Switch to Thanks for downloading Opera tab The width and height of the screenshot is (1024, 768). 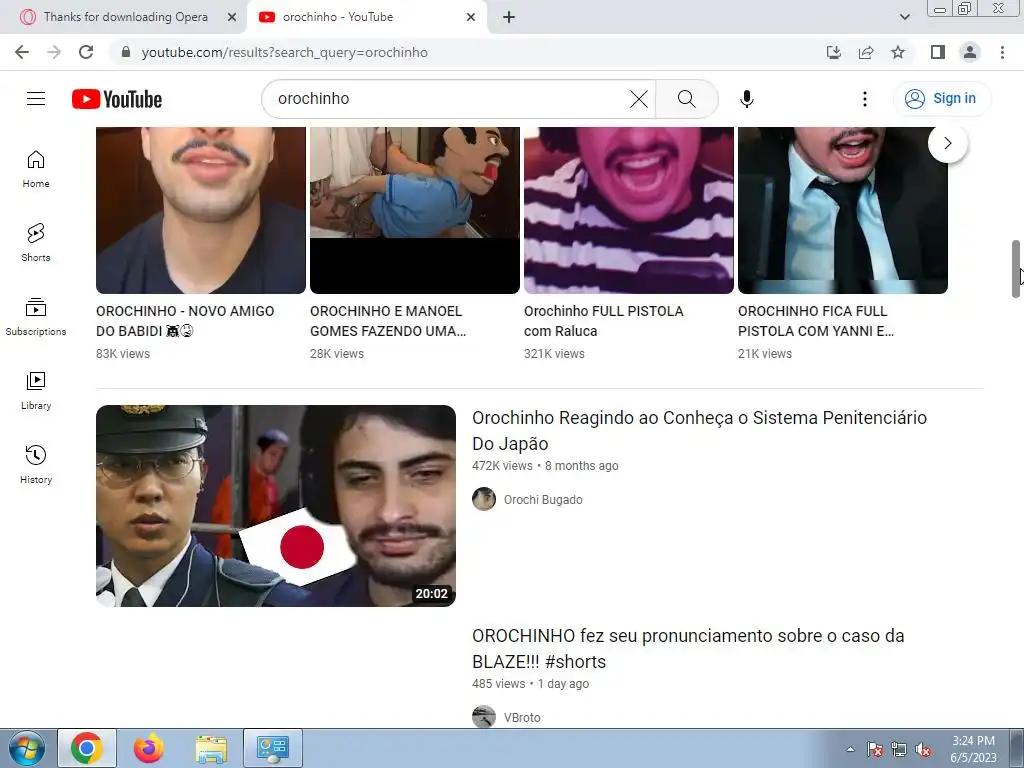[125, 17]
